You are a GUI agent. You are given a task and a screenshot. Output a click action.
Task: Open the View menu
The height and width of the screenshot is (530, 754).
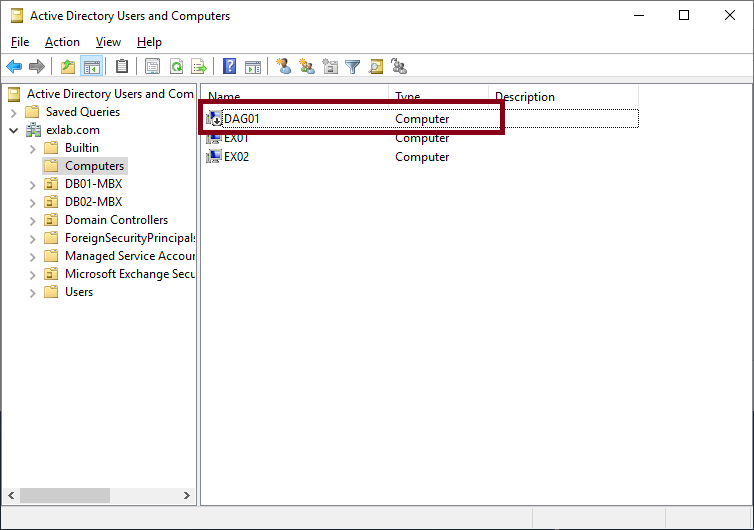[x=108, y=42]
